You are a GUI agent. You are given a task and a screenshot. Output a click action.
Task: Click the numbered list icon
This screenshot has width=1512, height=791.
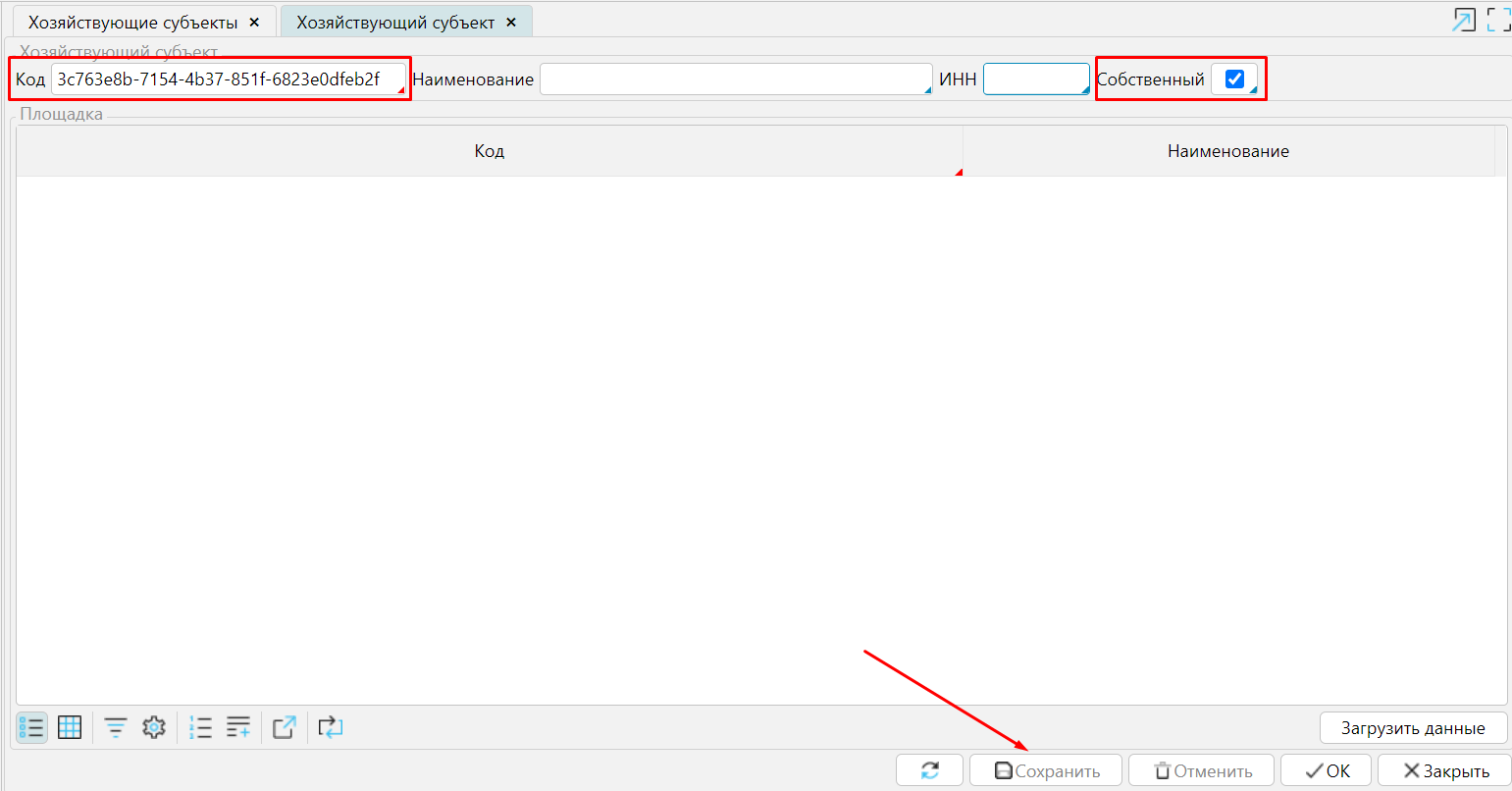click(x=200, y=727)
